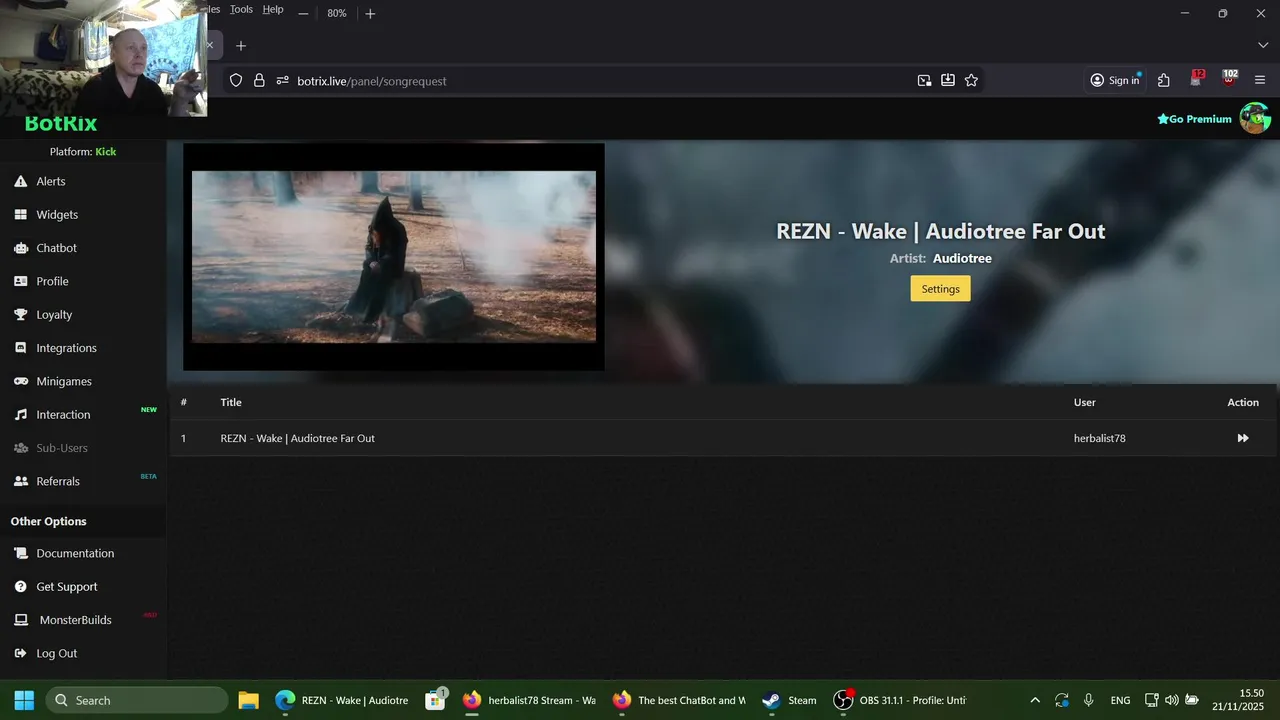The height and width of the screenshot is (720, 1280).
Task: Open Minigames in the sidebar
Action: point(64,381)
